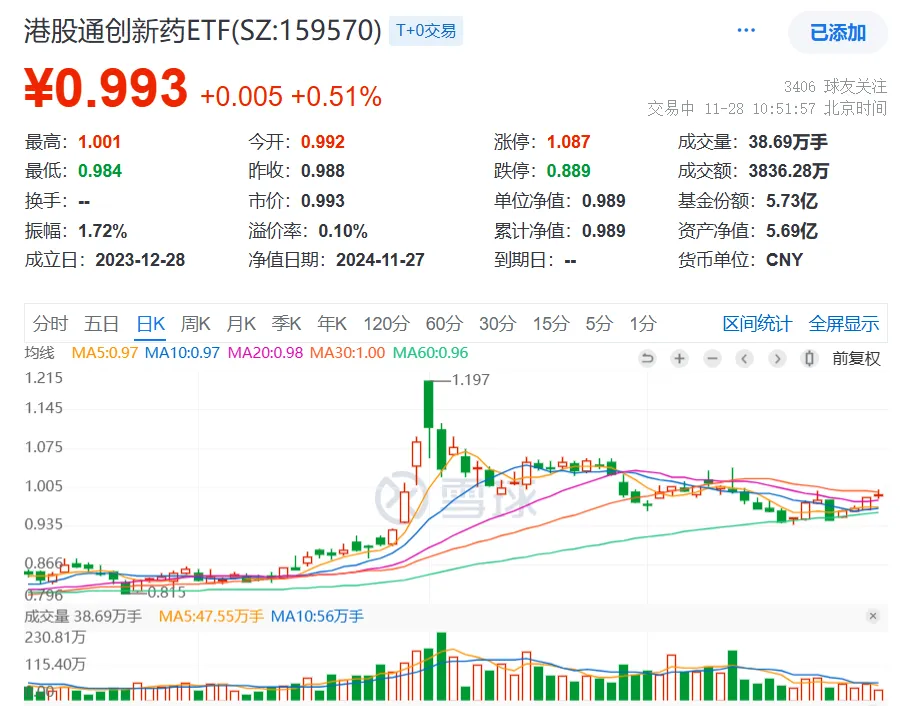Open the three-dot more options menu

pos(746,30)
